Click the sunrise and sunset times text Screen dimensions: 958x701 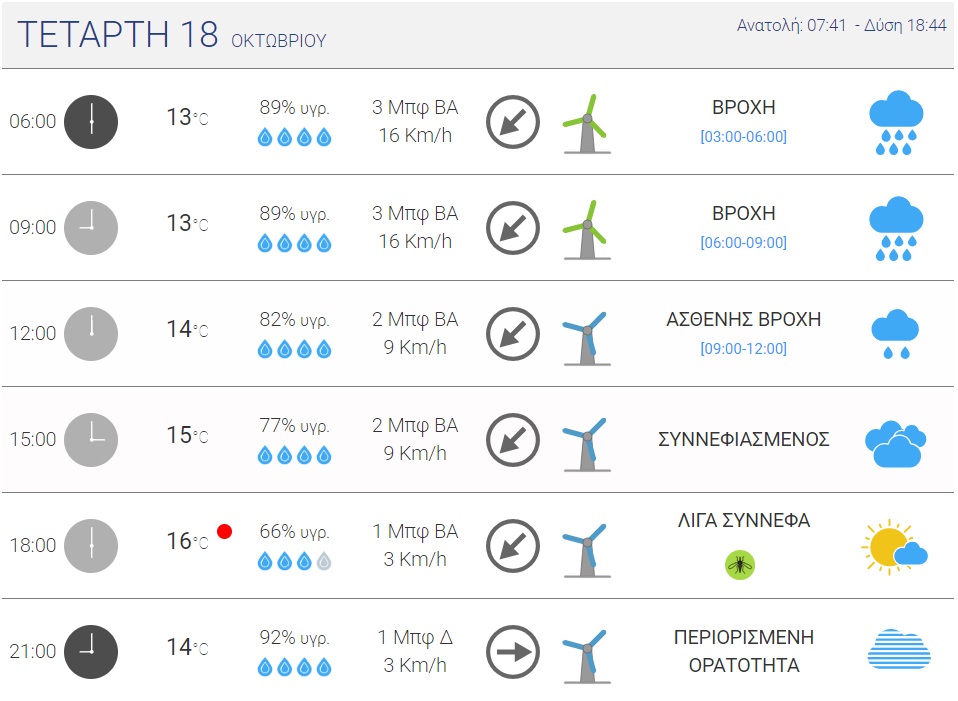tap(841, 25)
